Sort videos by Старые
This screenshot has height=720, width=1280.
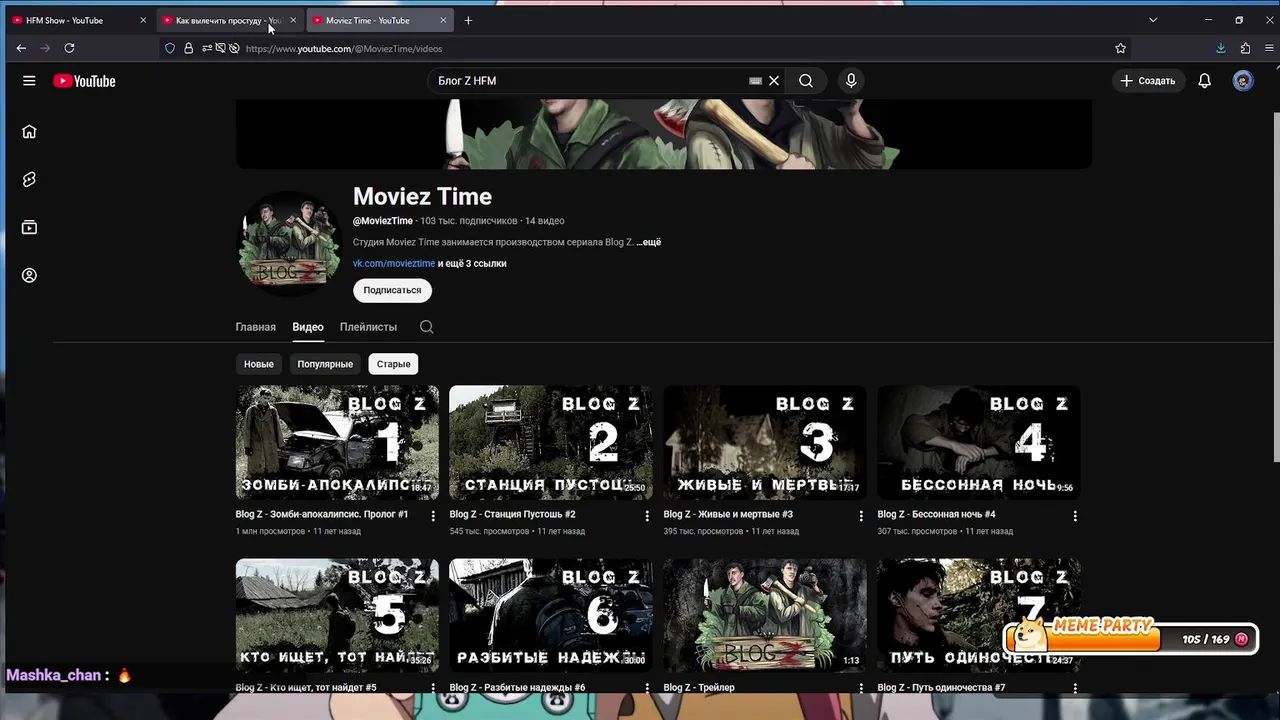pyautogui.click(x=394, y=364)
